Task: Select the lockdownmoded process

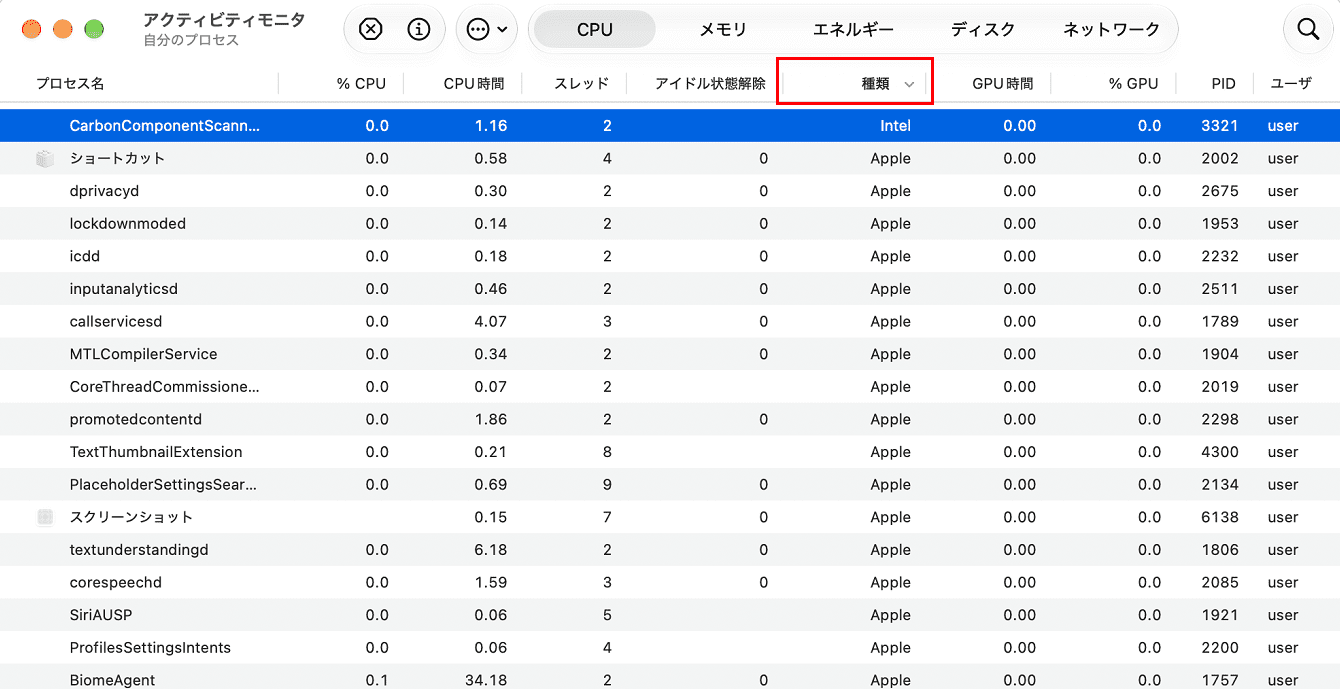Action: click(670, 223)
